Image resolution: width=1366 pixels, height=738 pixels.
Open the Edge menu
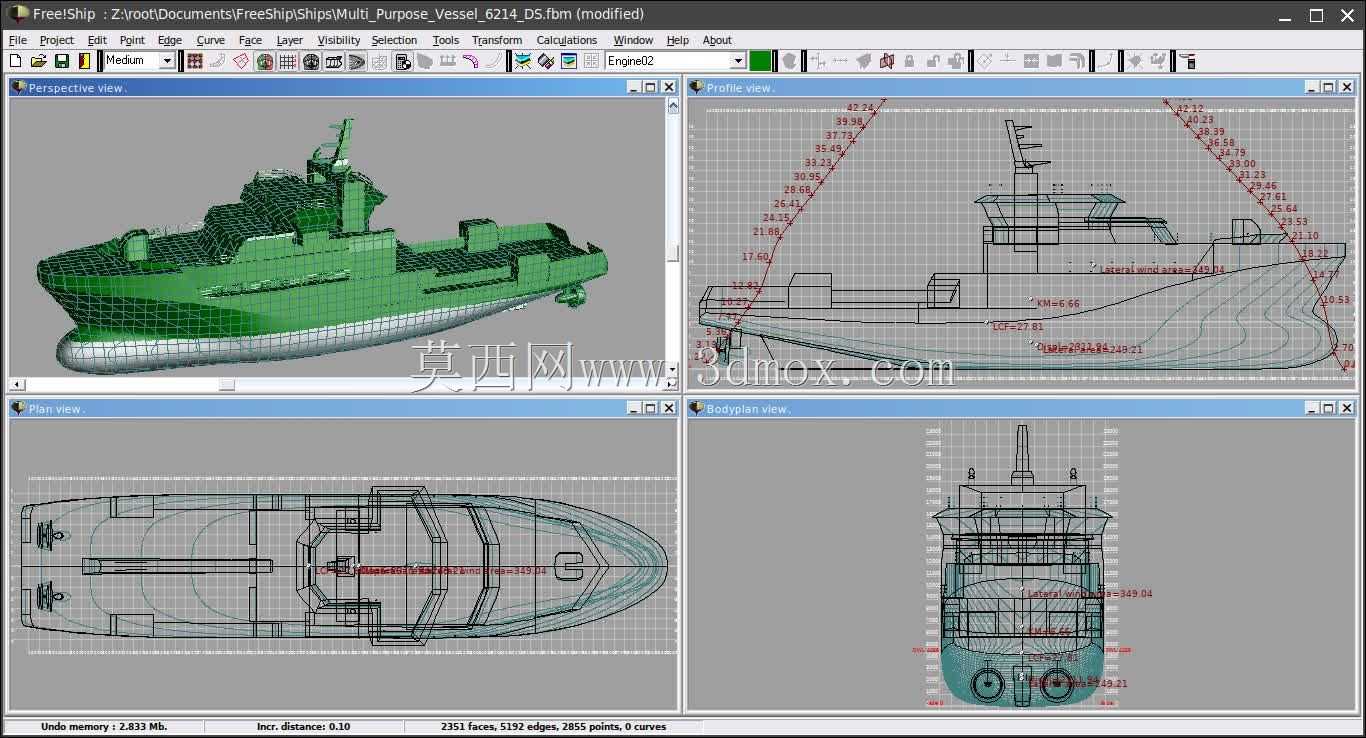point(170,40)
